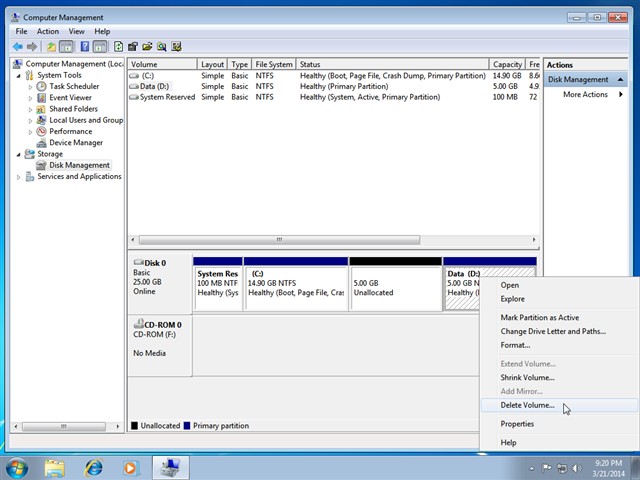The height and width of the screenshot is (480, 640).
Task: Collapse the Disk Management actions header
Action: pyautogui.click(x=620, y=80)
